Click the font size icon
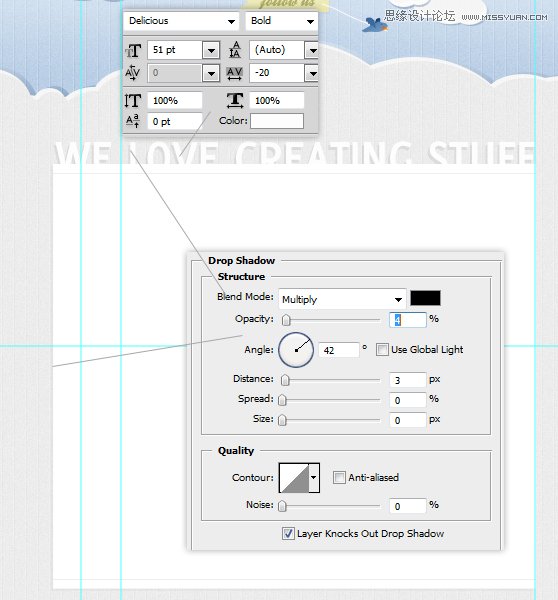Screen dimensions: 558x600 pyautogui.click(x=133, y=50)
